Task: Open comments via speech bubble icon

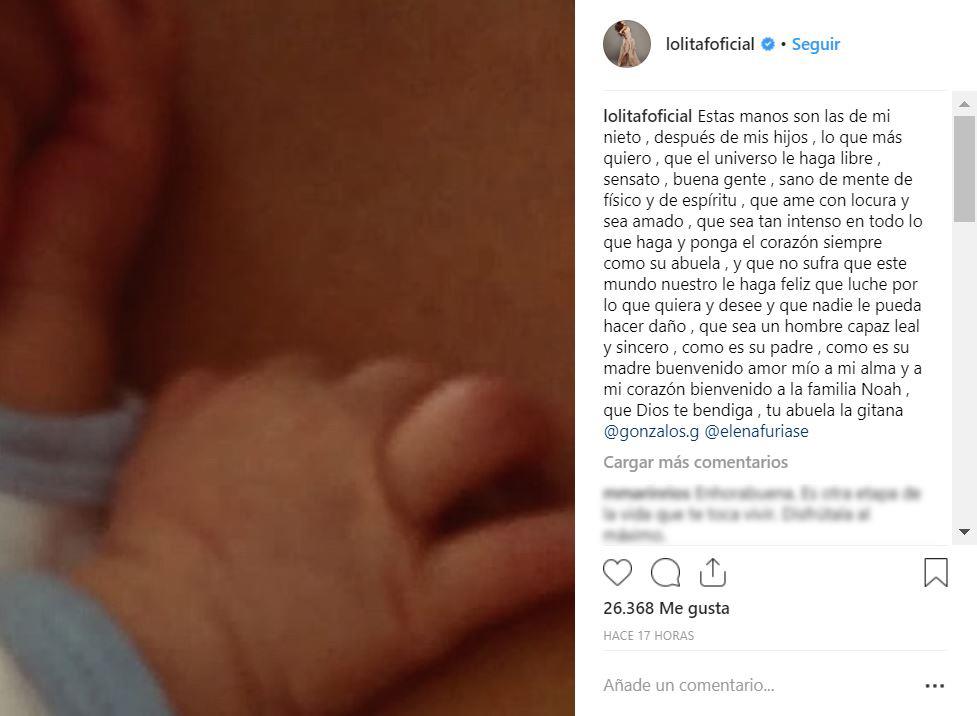Action: pos(665,572)
